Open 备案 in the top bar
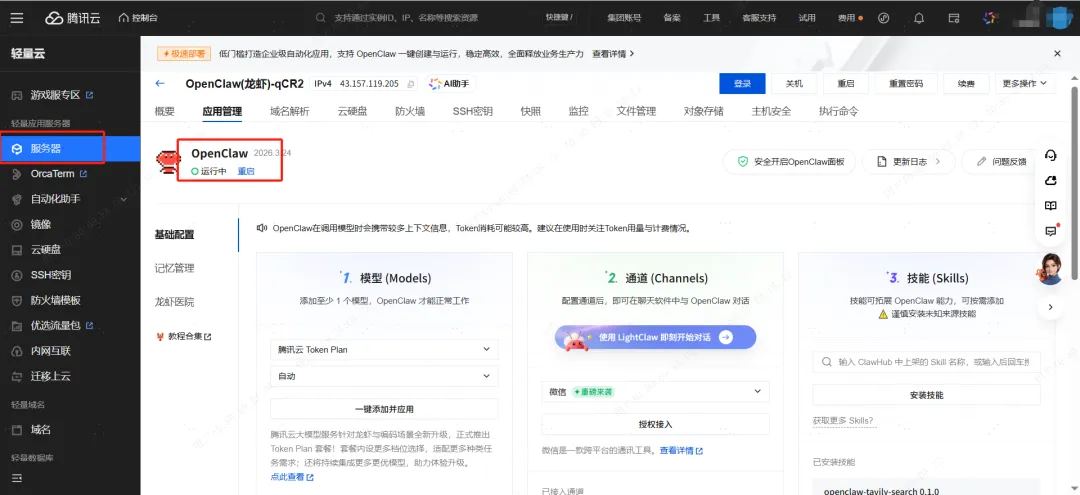Image resolution: width=1080 pixels, height=495 pixels. 672,18
